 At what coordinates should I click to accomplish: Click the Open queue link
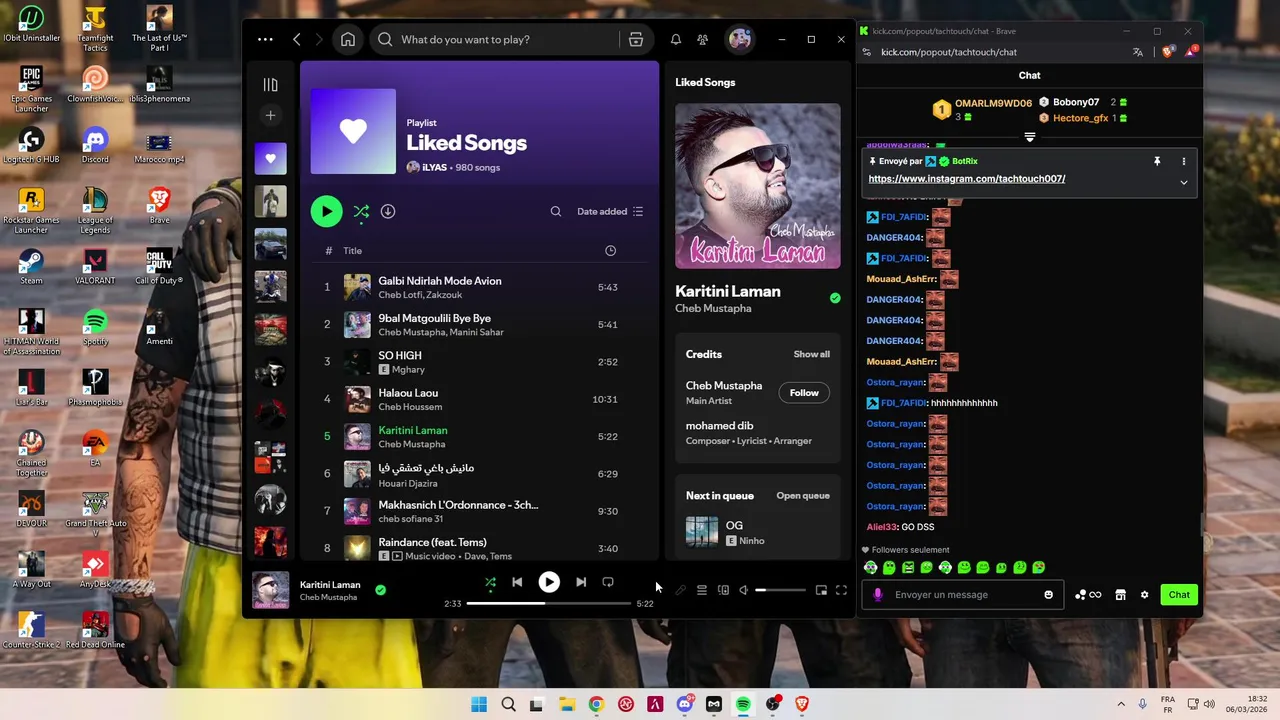(803, 495)
